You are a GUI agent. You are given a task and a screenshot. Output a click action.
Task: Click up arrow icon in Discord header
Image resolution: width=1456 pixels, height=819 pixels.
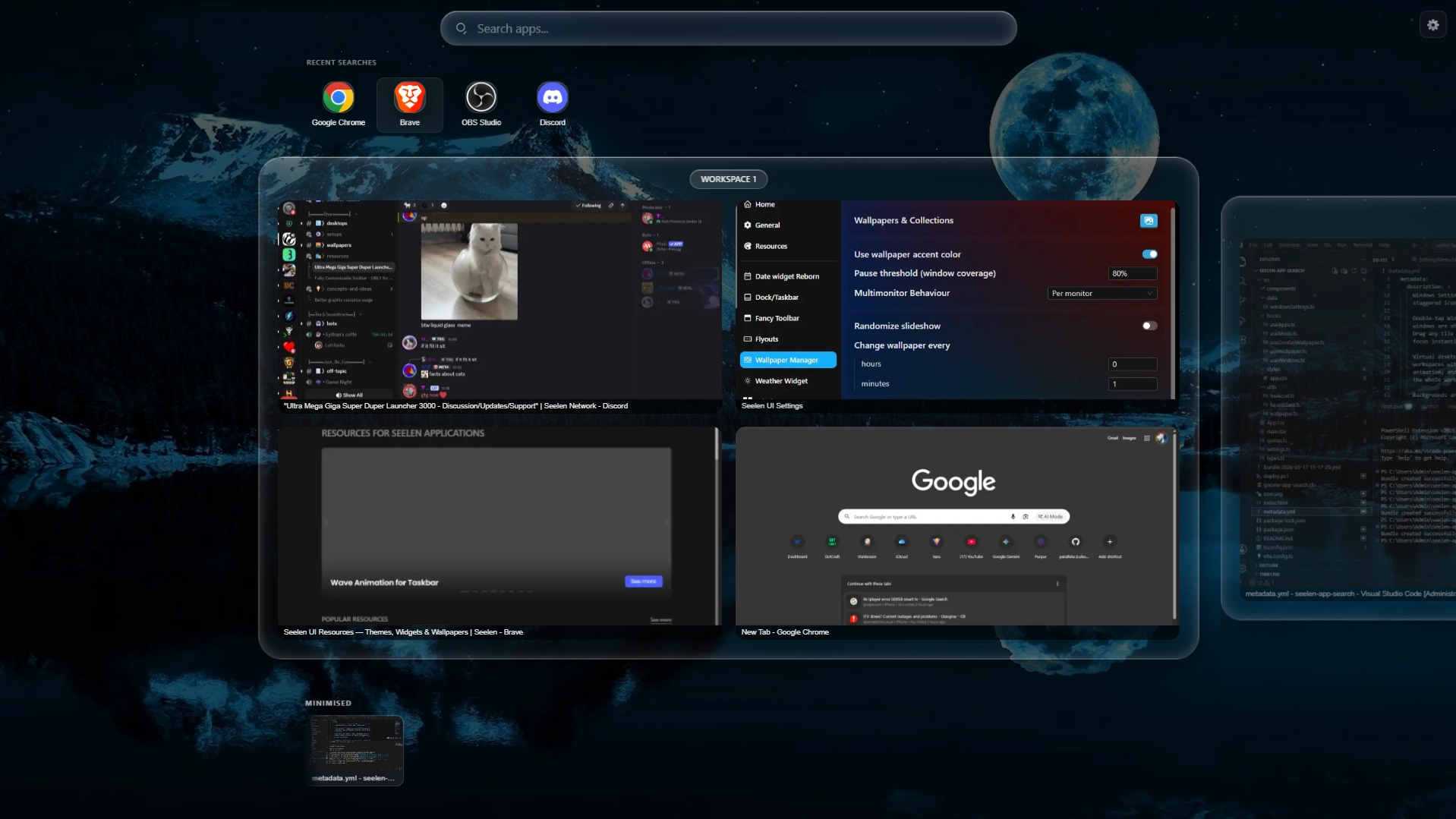click(622, 206)
